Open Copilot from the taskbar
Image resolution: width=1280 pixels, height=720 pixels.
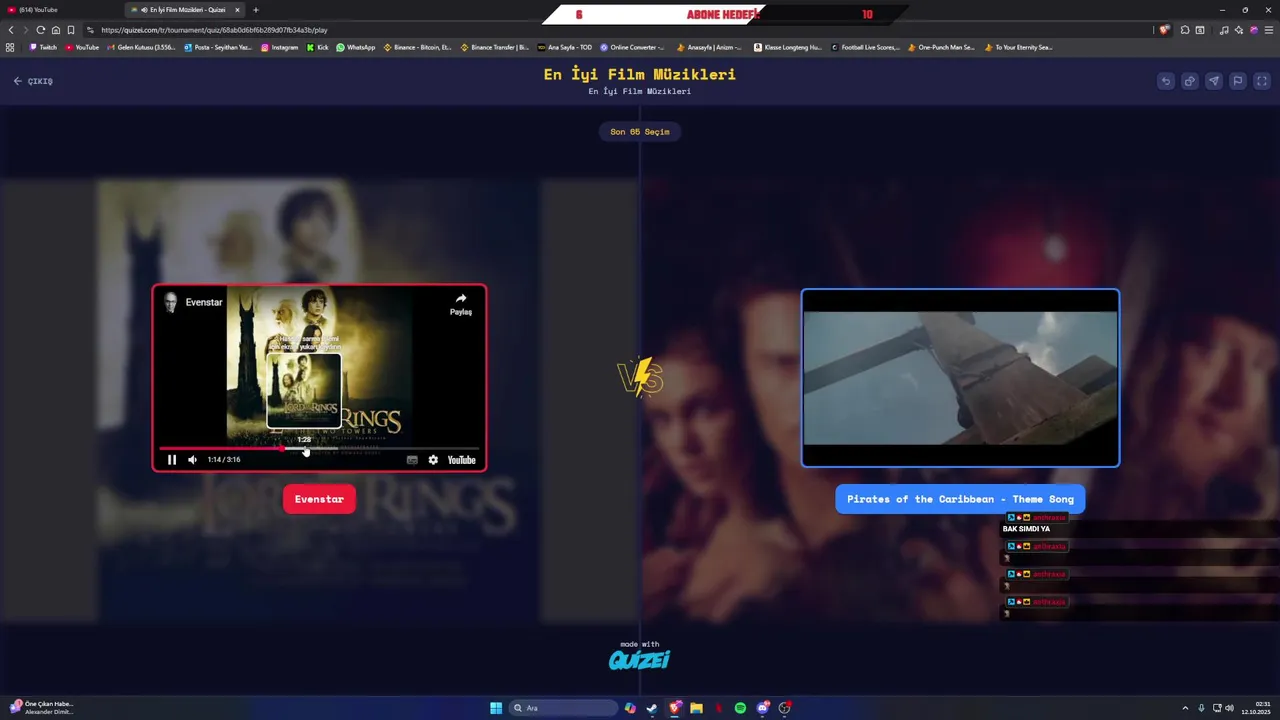click(x=630, y=708)
